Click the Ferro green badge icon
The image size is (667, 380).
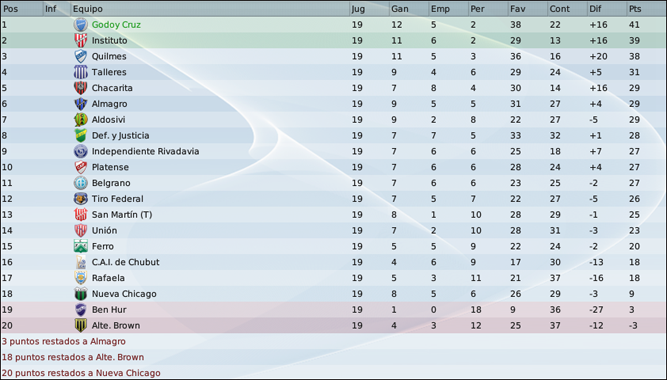click(80, 246)
